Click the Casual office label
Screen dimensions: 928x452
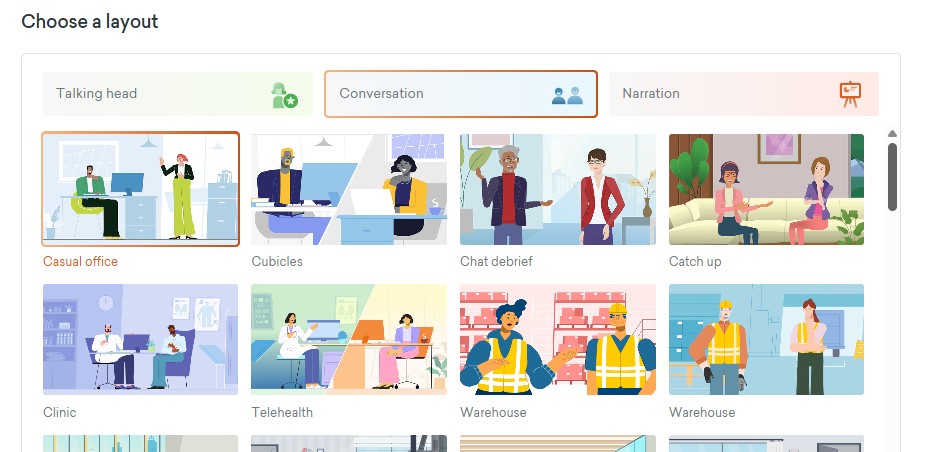80,261
